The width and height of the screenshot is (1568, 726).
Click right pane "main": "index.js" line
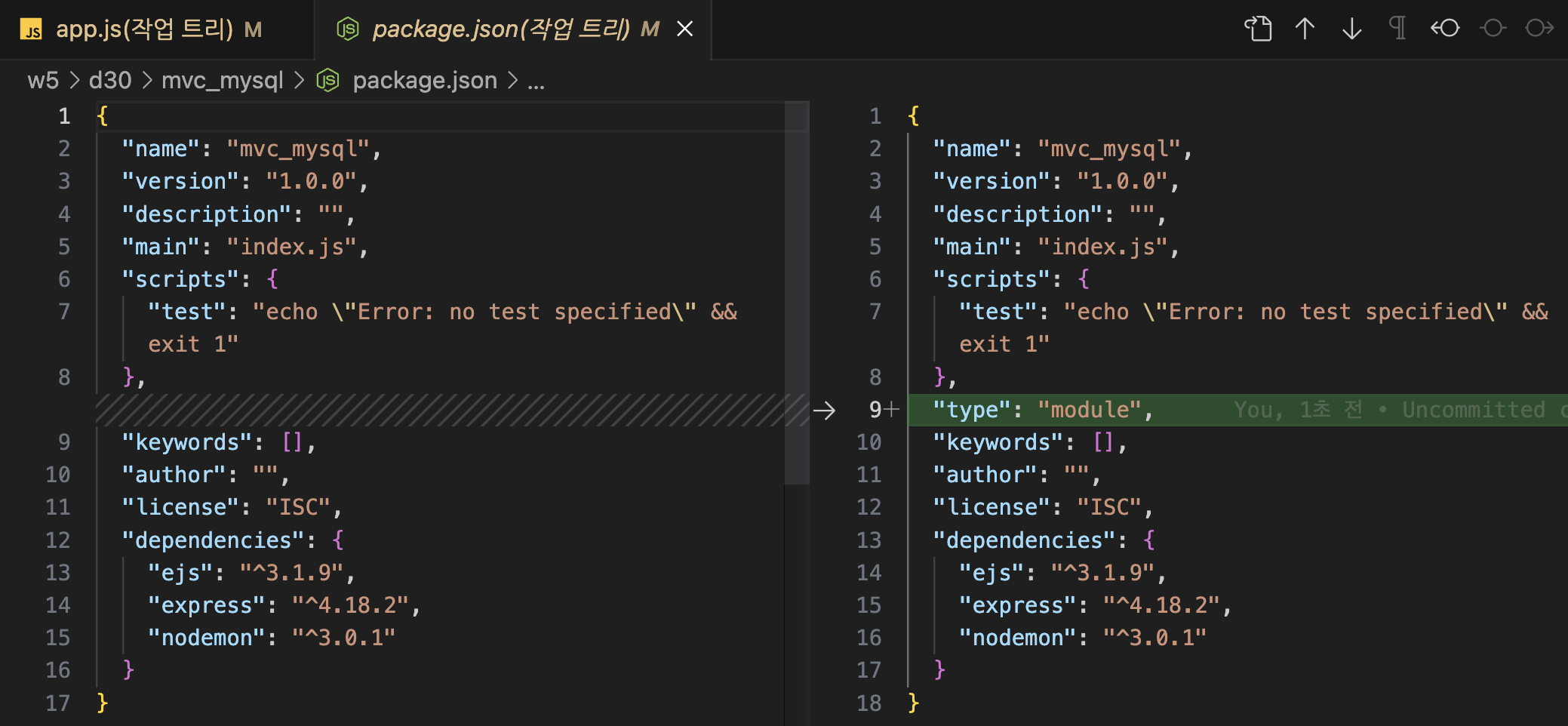pyautogui.click(x=1056, y=248)
